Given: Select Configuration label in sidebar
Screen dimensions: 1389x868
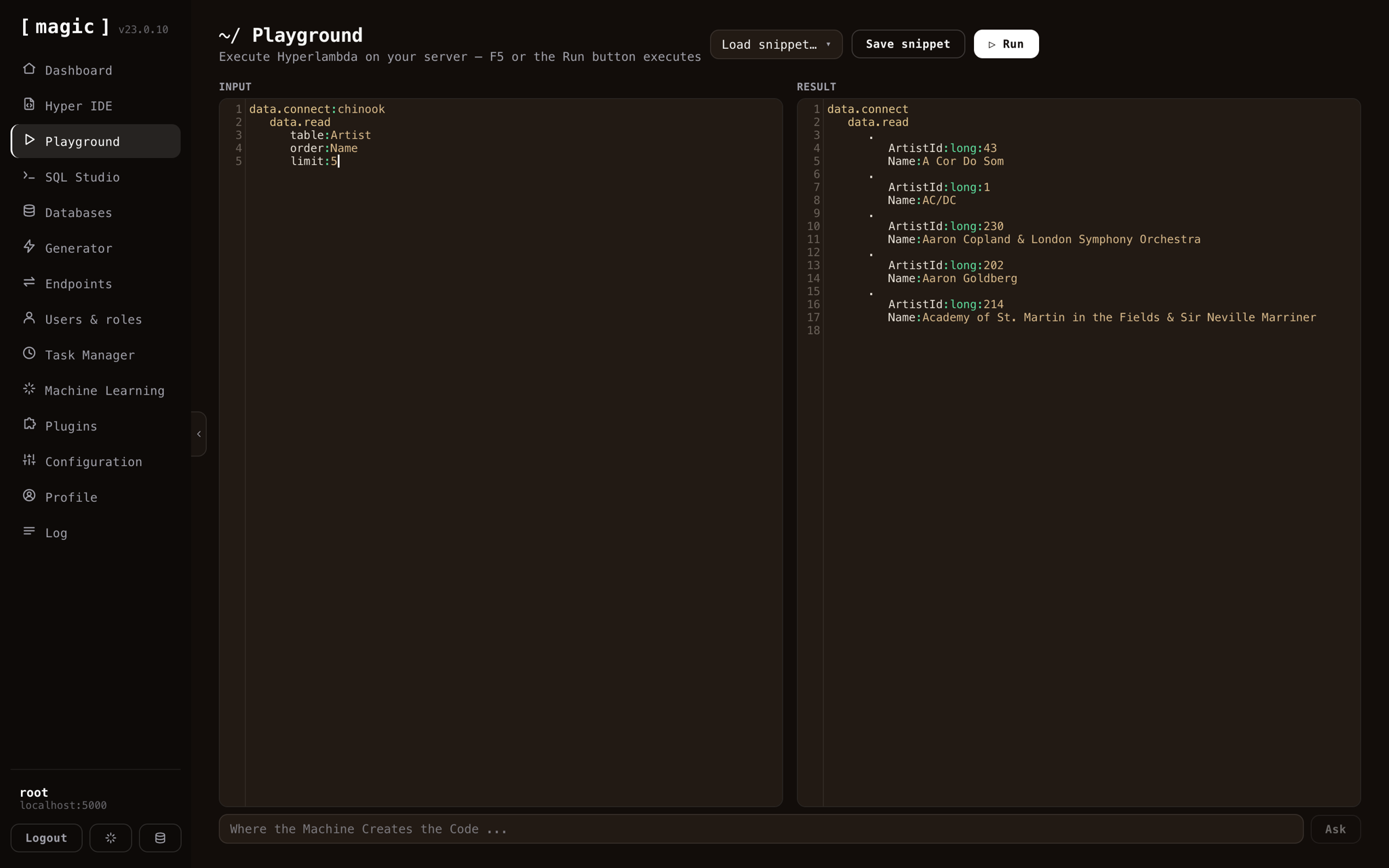Looking at the screenshot, I should coord(94,462).
